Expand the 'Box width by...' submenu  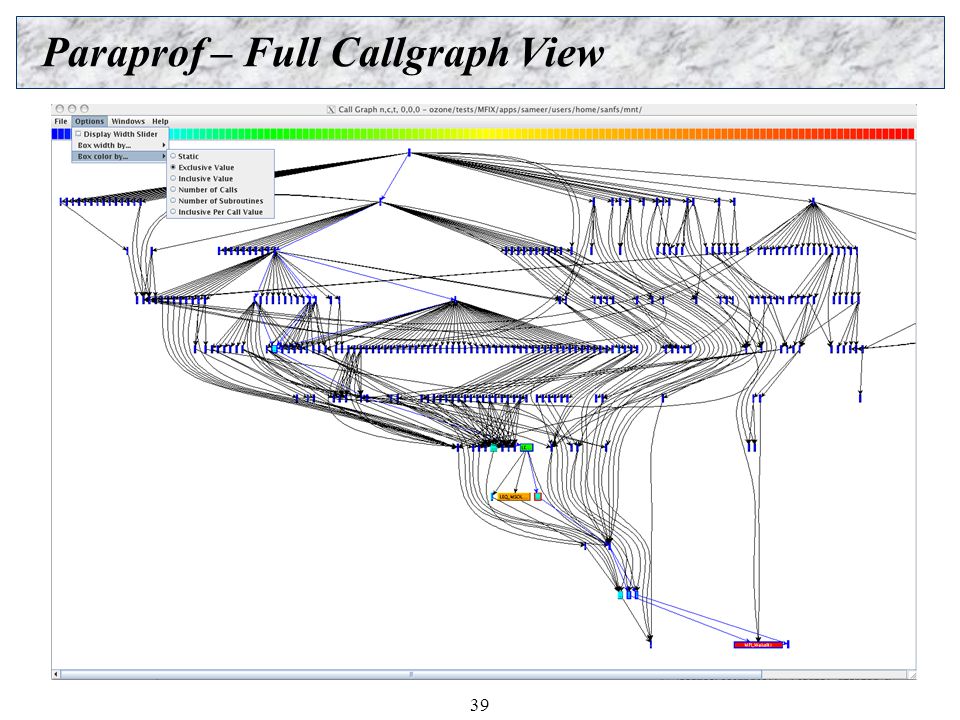(120, 145)
